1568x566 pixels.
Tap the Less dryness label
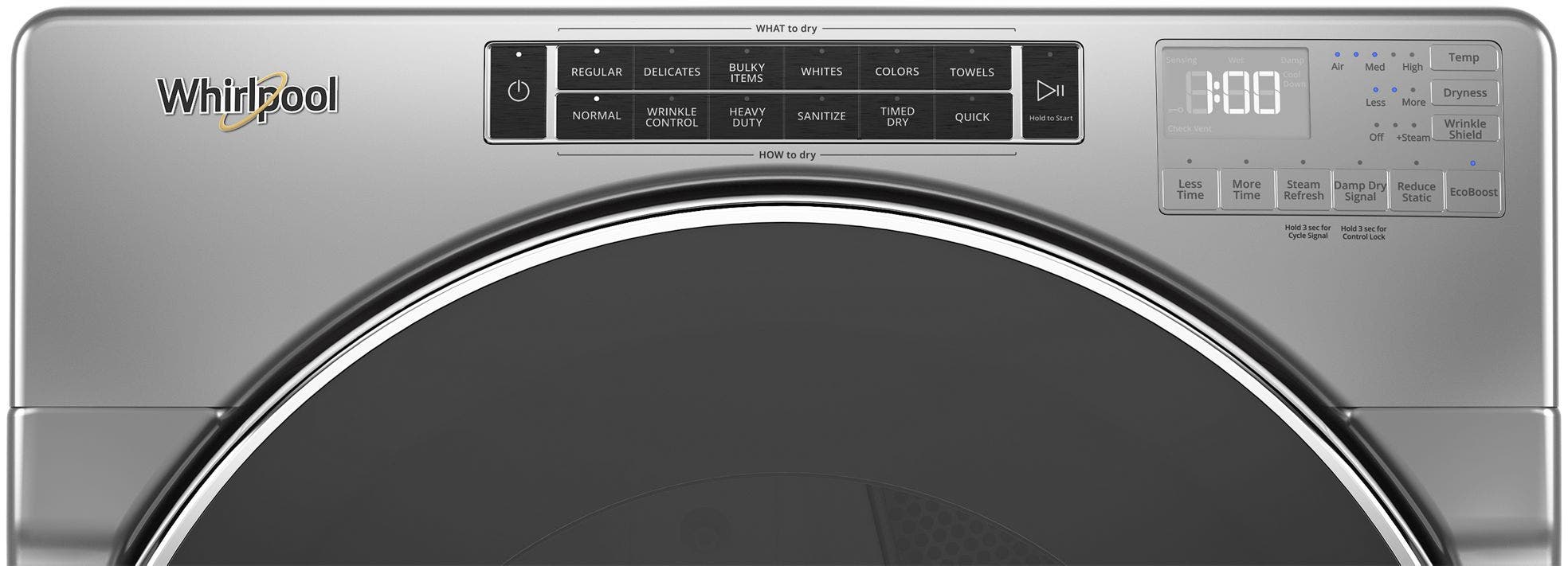point(1375,103)
